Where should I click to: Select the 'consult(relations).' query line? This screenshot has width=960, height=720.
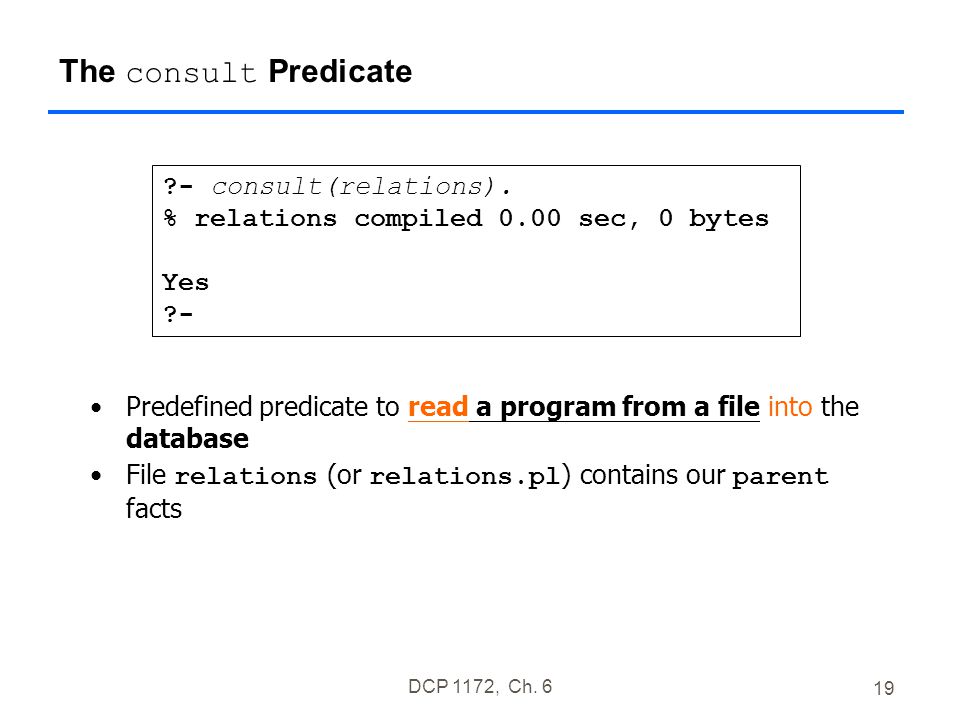[337, 187]
